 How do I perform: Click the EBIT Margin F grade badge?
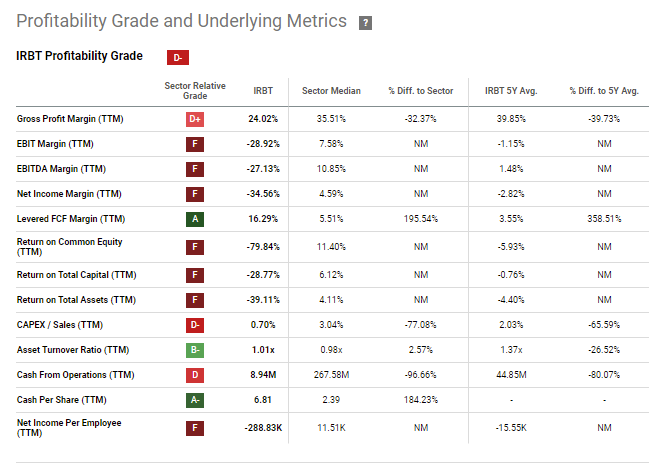(x=195, y=143)
